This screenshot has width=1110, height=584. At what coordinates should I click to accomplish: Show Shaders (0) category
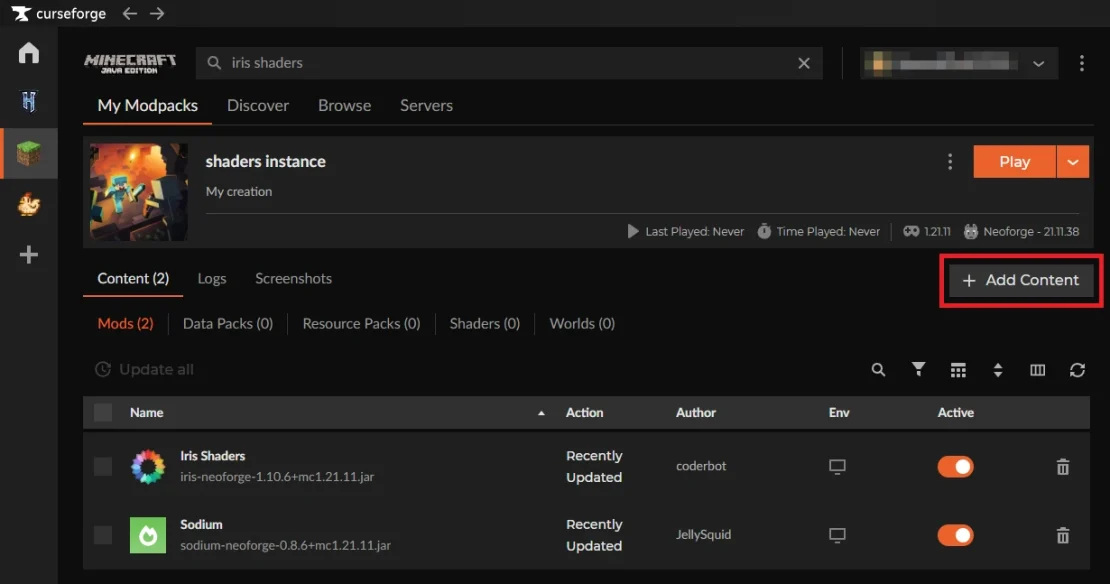485,324
